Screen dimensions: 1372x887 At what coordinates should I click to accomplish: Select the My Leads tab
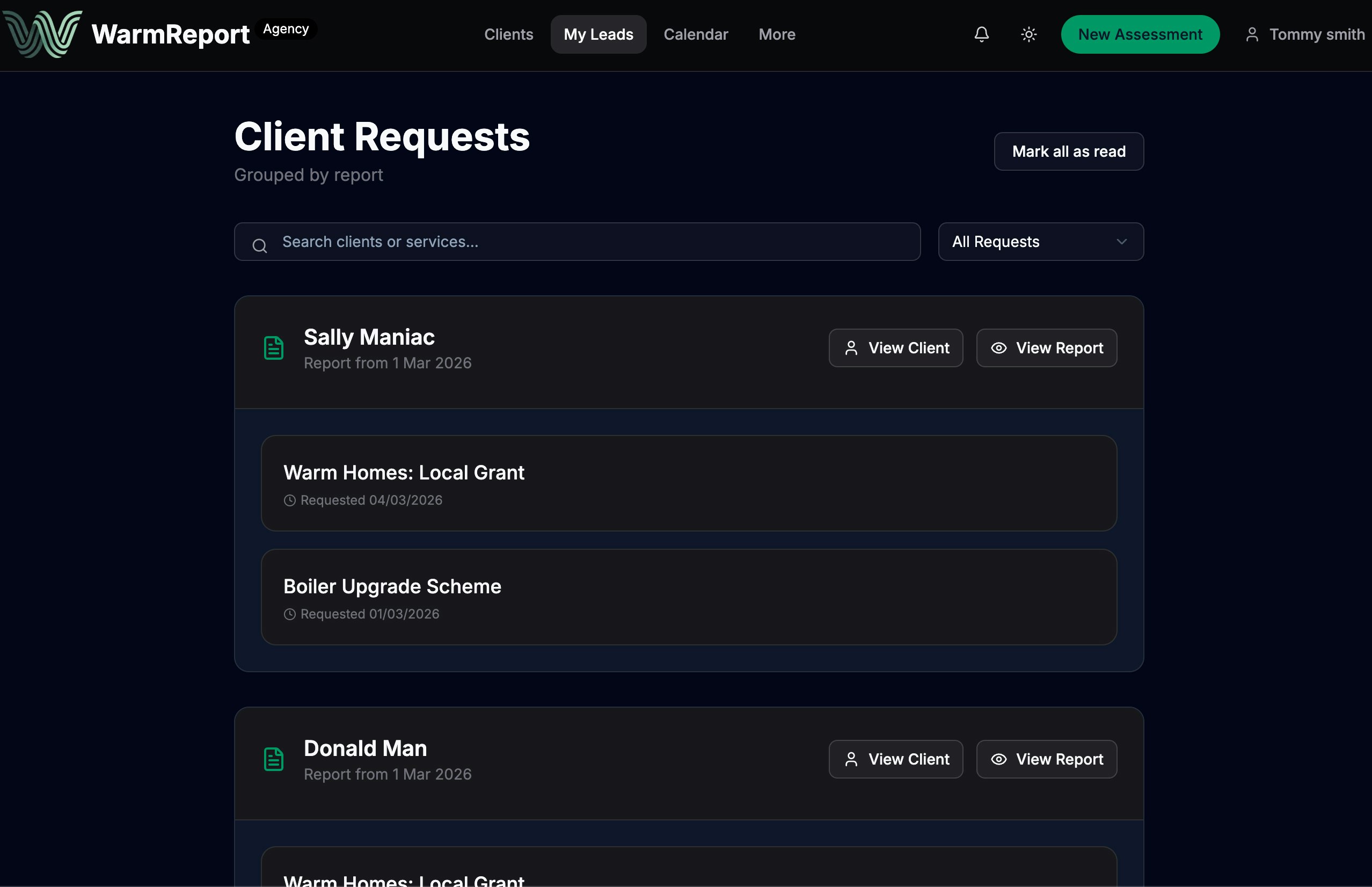pyautogui.click(x=598, y=34)
